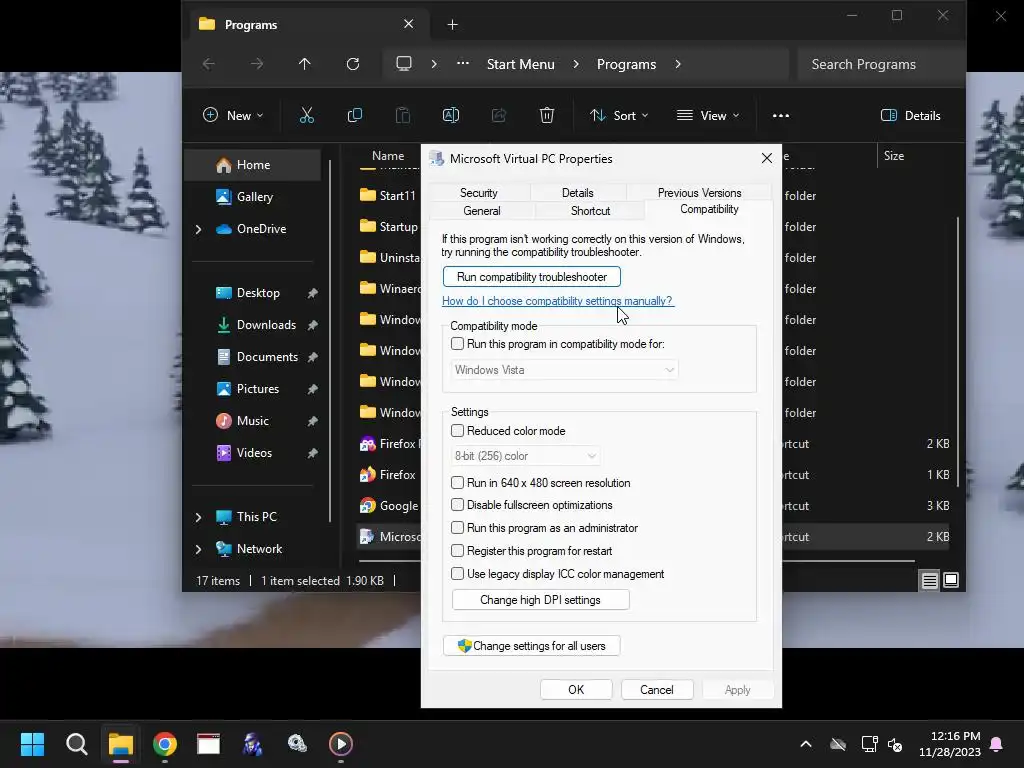Click the Paste icon in Explorer toolbar
The image size is (1024, 768).
click(403, 116)
